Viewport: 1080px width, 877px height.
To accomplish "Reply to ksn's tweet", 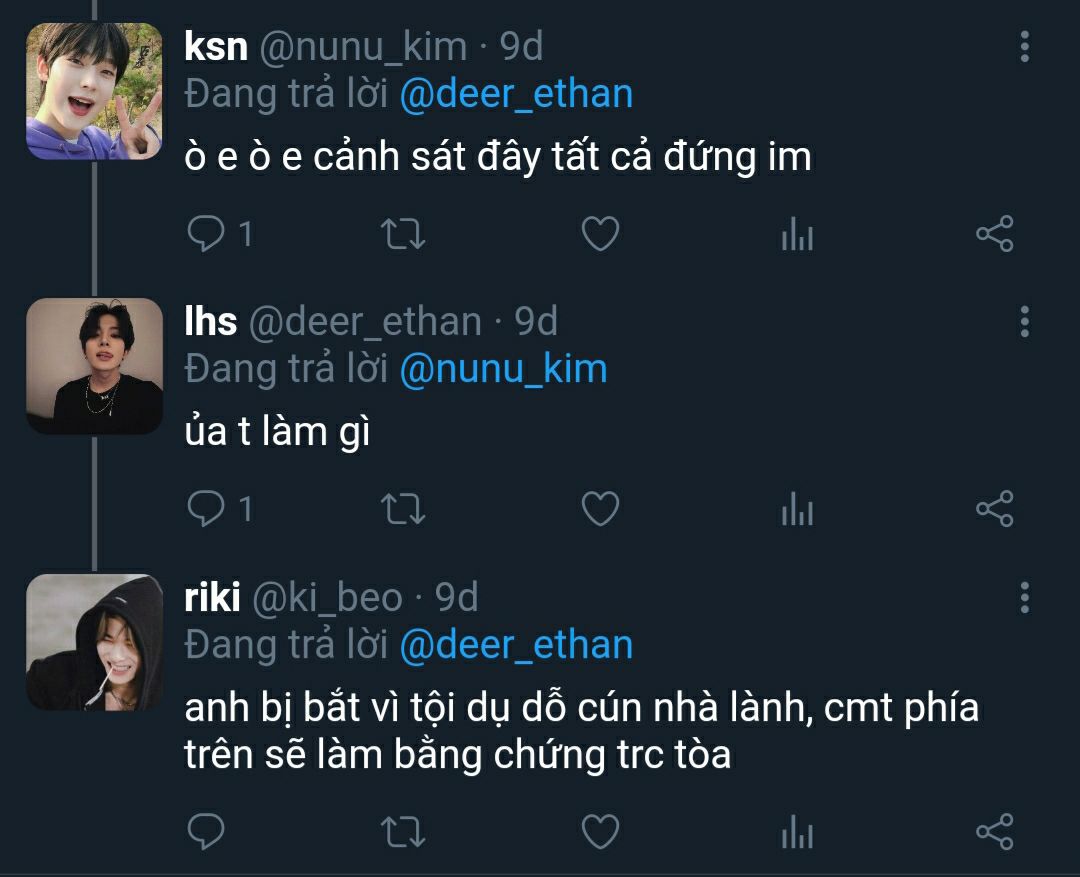I will 207,234.
